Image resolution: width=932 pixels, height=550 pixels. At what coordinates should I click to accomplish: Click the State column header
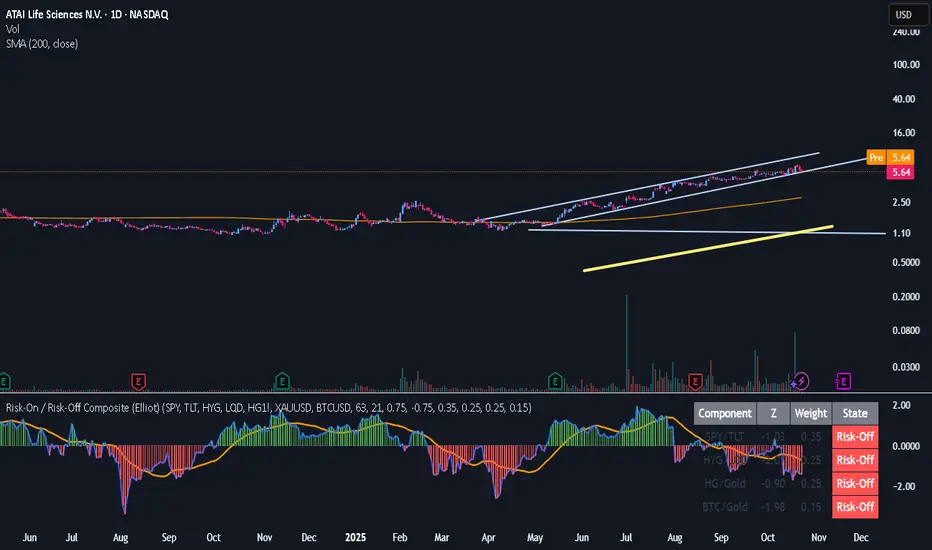click(855, 413)
